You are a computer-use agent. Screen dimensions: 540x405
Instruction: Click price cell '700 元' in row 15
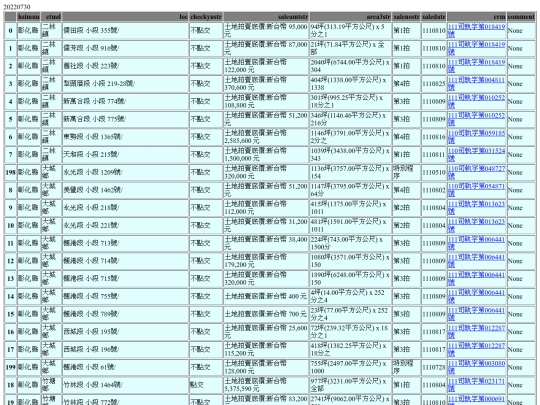coord(266,314)
